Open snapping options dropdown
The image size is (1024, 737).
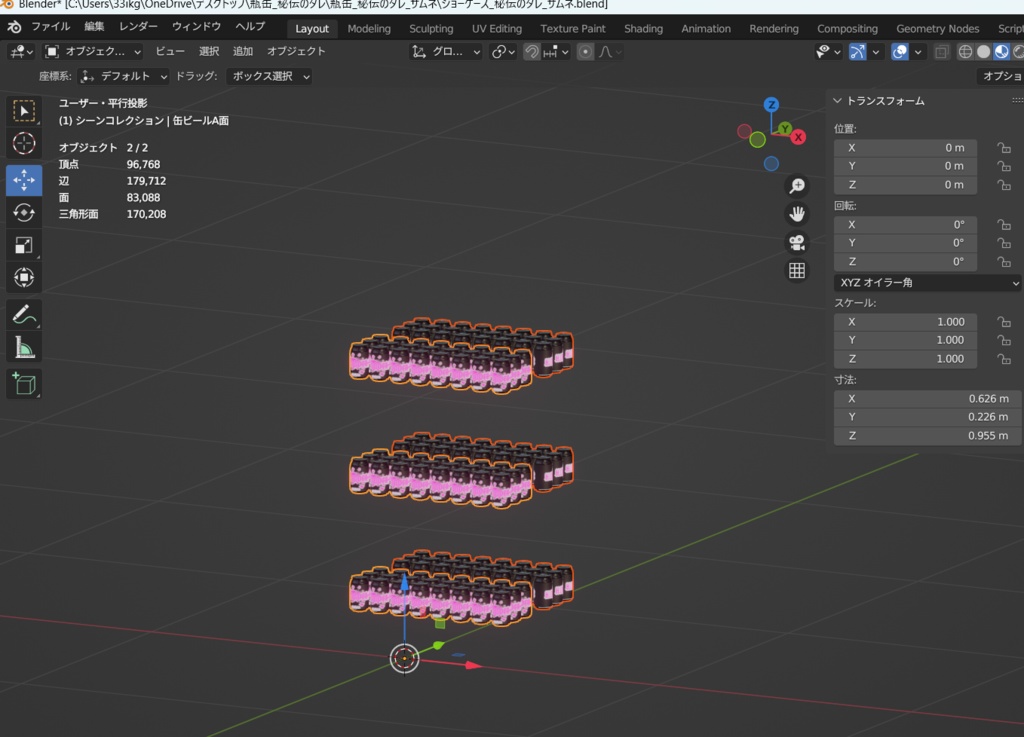point(556,52)
